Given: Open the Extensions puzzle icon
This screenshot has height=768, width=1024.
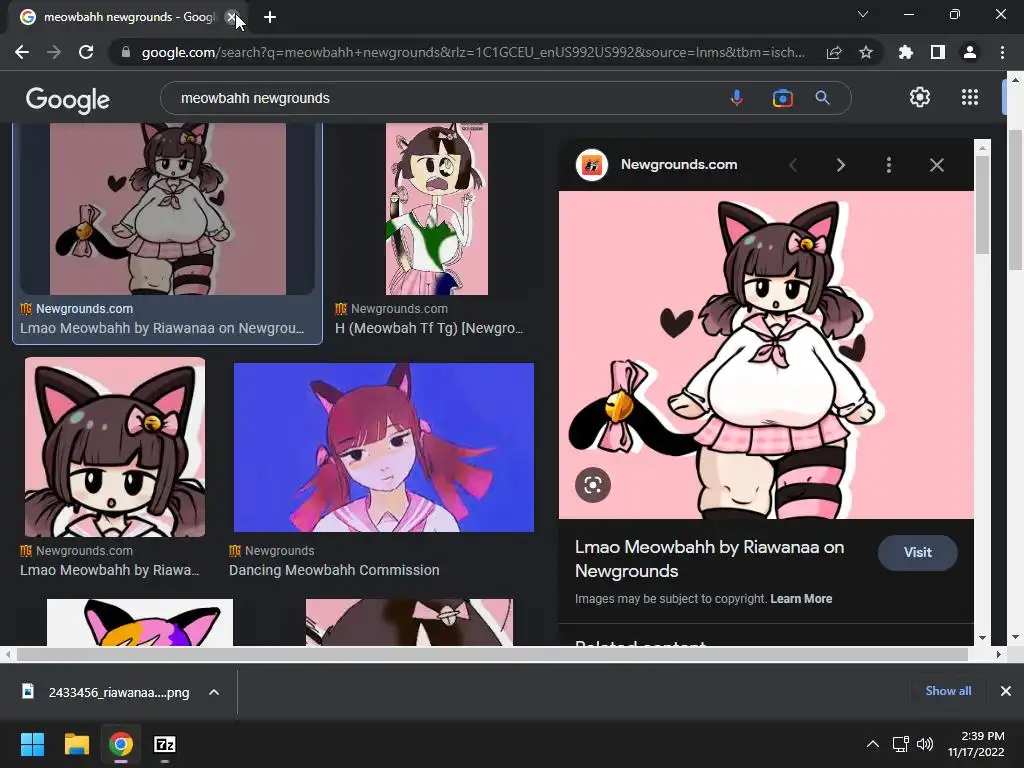Looking at the screenshot, I should point(905,52).
